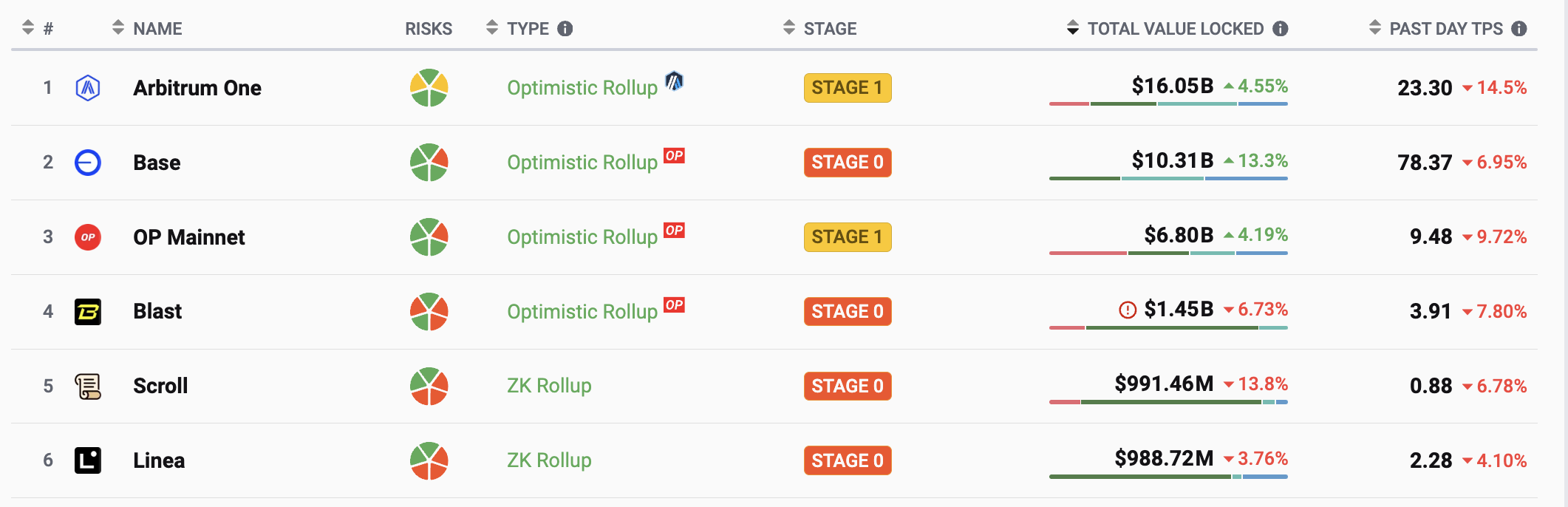Open the Linea project link
This screenshot has height=507, width=1568.
[x=159, y=460]
